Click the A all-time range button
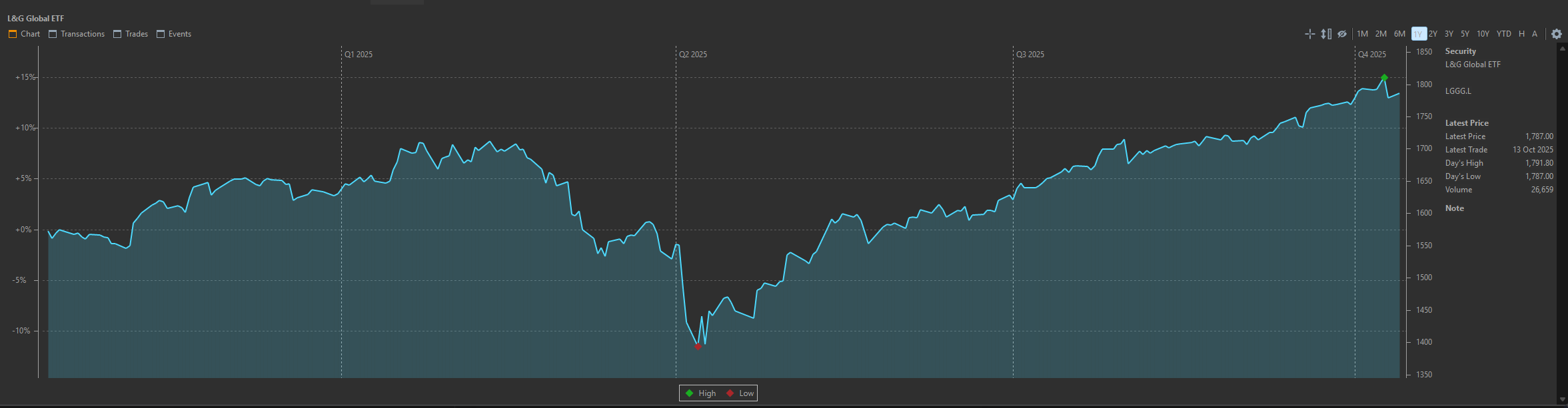Screen dimensions: 1568x408 tap(1535, 34)
